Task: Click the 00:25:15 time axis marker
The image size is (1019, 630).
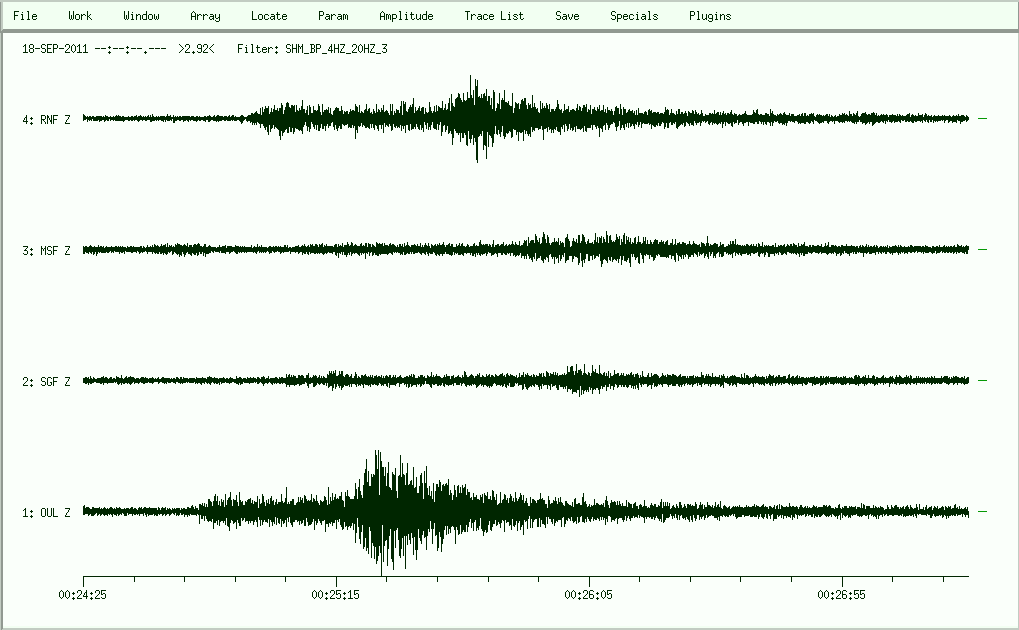Action: (x=337, y=594)
